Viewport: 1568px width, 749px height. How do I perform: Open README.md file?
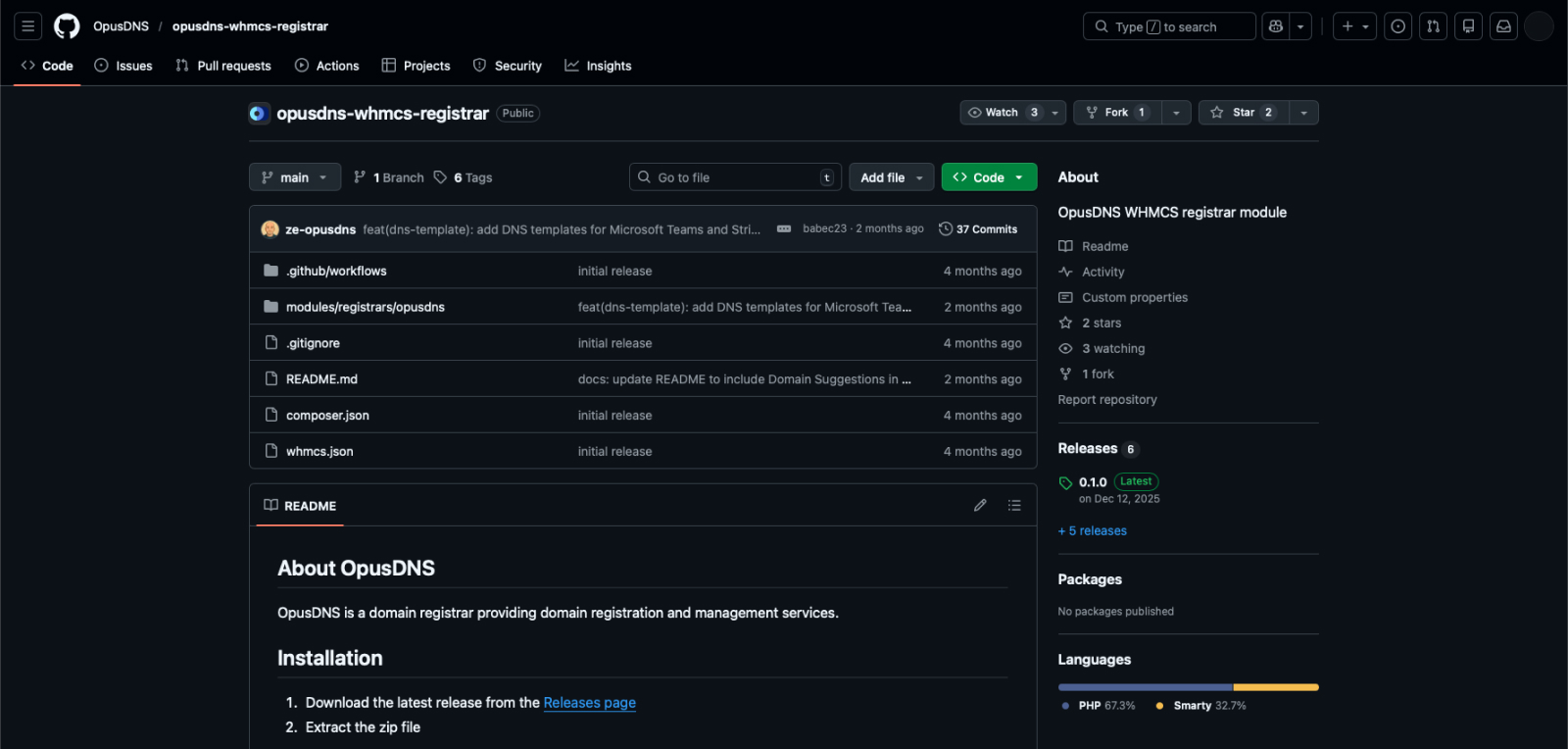pos(321,379)
